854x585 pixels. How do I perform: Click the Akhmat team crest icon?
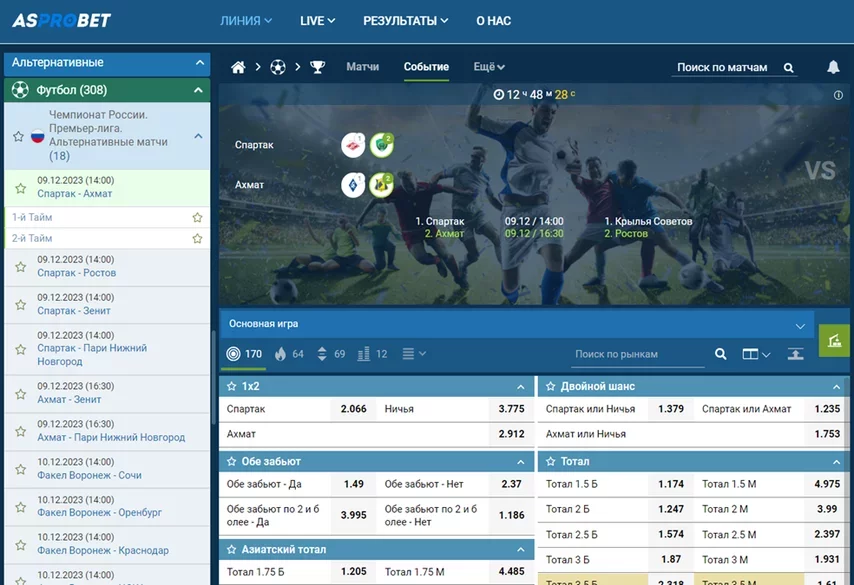click(353, 185)
